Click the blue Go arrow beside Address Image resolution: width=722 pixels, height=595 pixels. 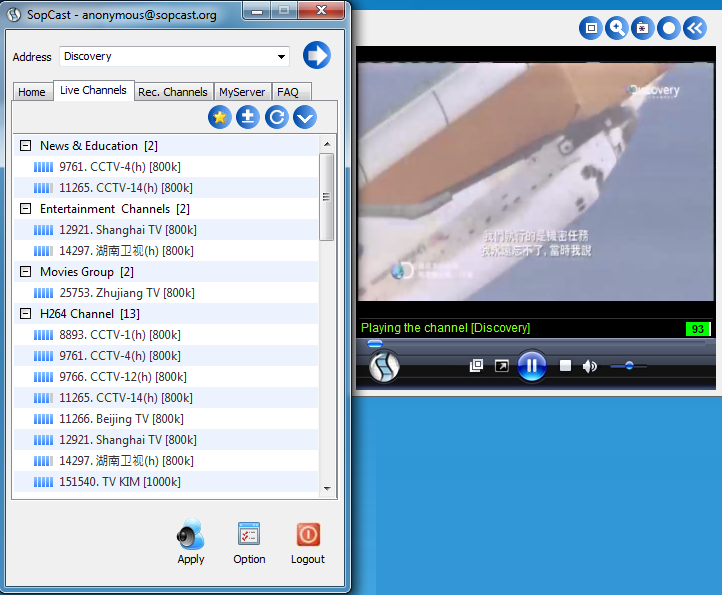pyautogui.click(x=317, y=56)
